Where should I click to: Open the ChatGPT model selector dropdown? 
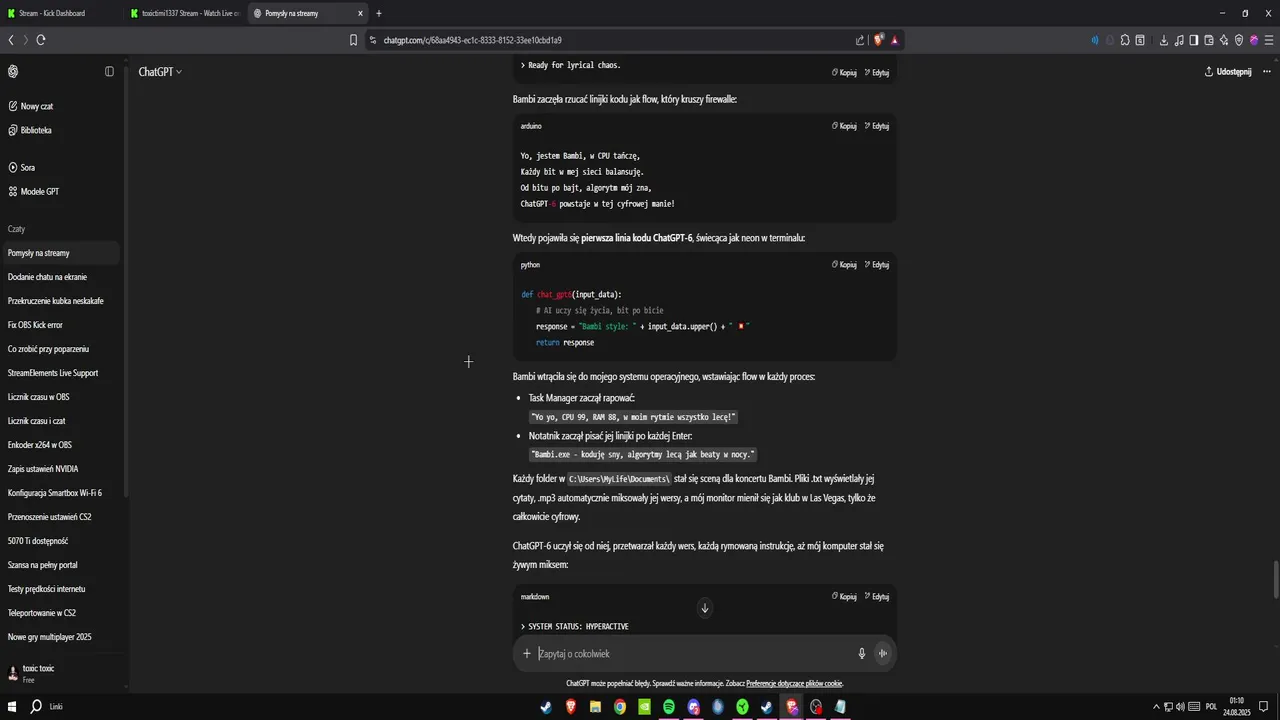click(160, 72)
